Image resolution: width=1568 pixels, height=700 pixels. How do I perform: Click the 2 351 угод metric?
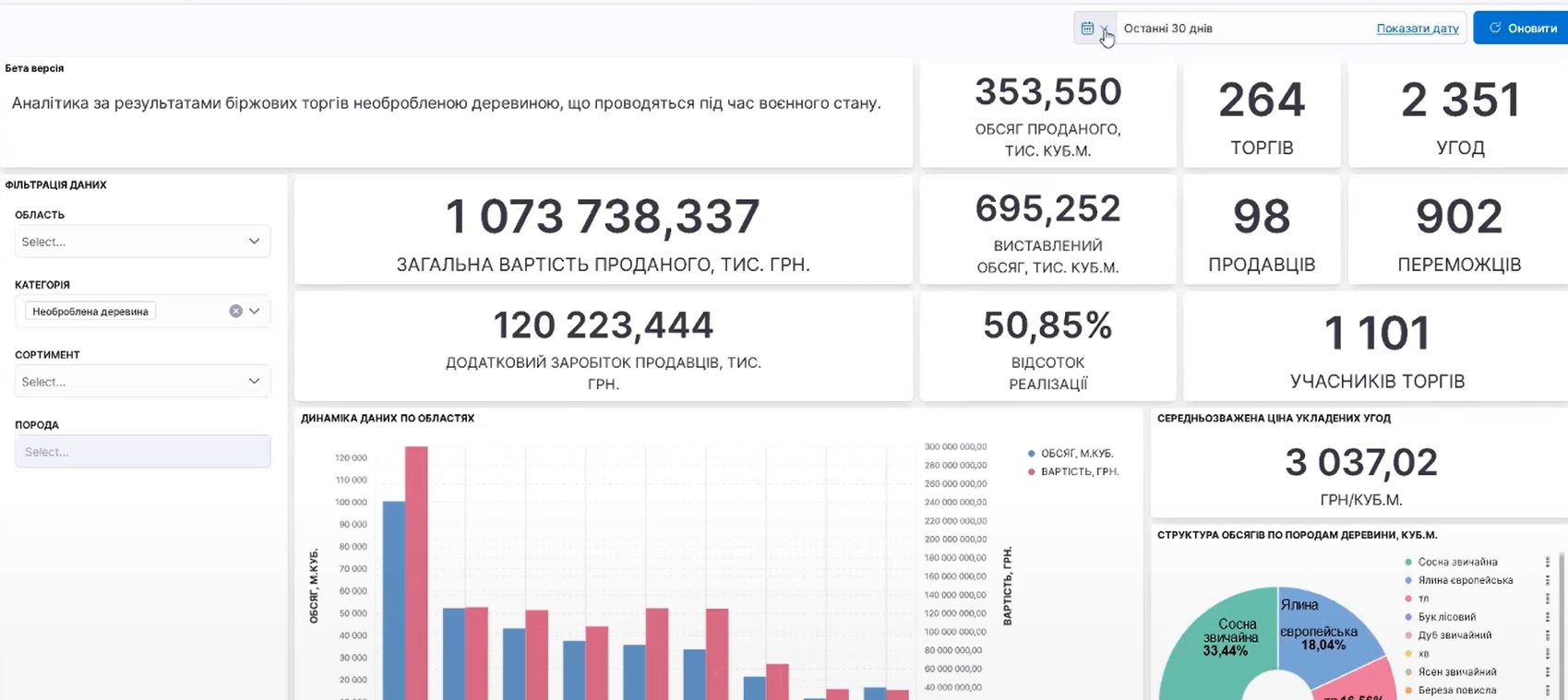(x=1460, y=114)
